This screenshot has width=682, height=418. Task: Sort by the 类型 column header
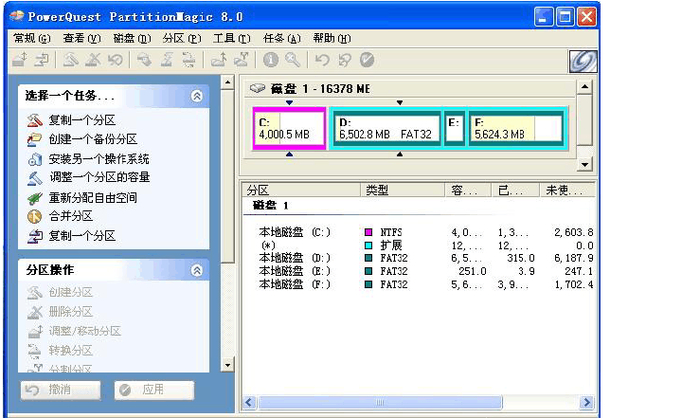coord(403,190)
